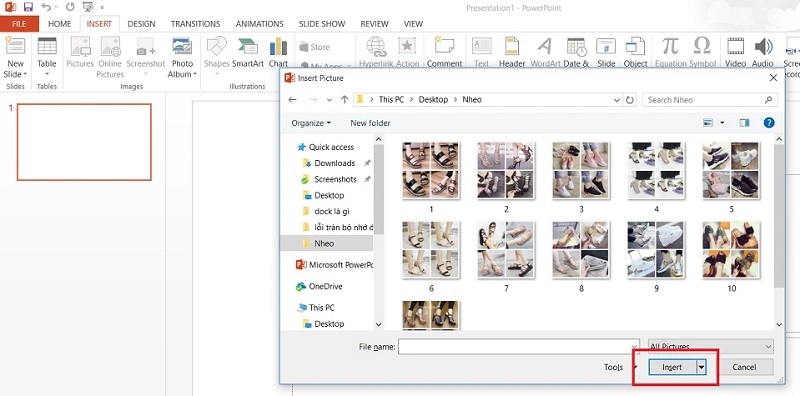Select Downloads in Quick access
This screenshot has height=396, width=800.
click(x=335, y=163)
